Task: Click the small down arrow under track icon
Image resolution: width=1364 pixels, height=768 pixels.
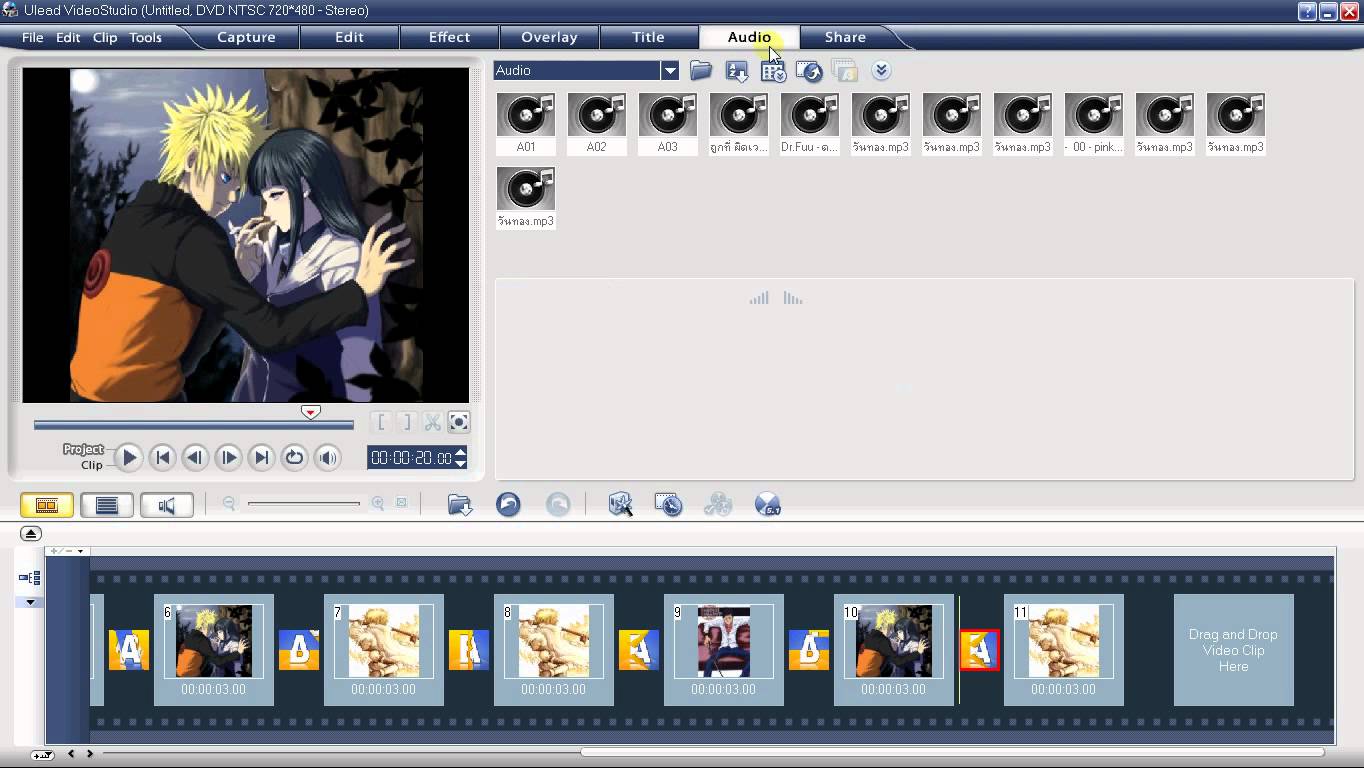Action: pos(30,602)
